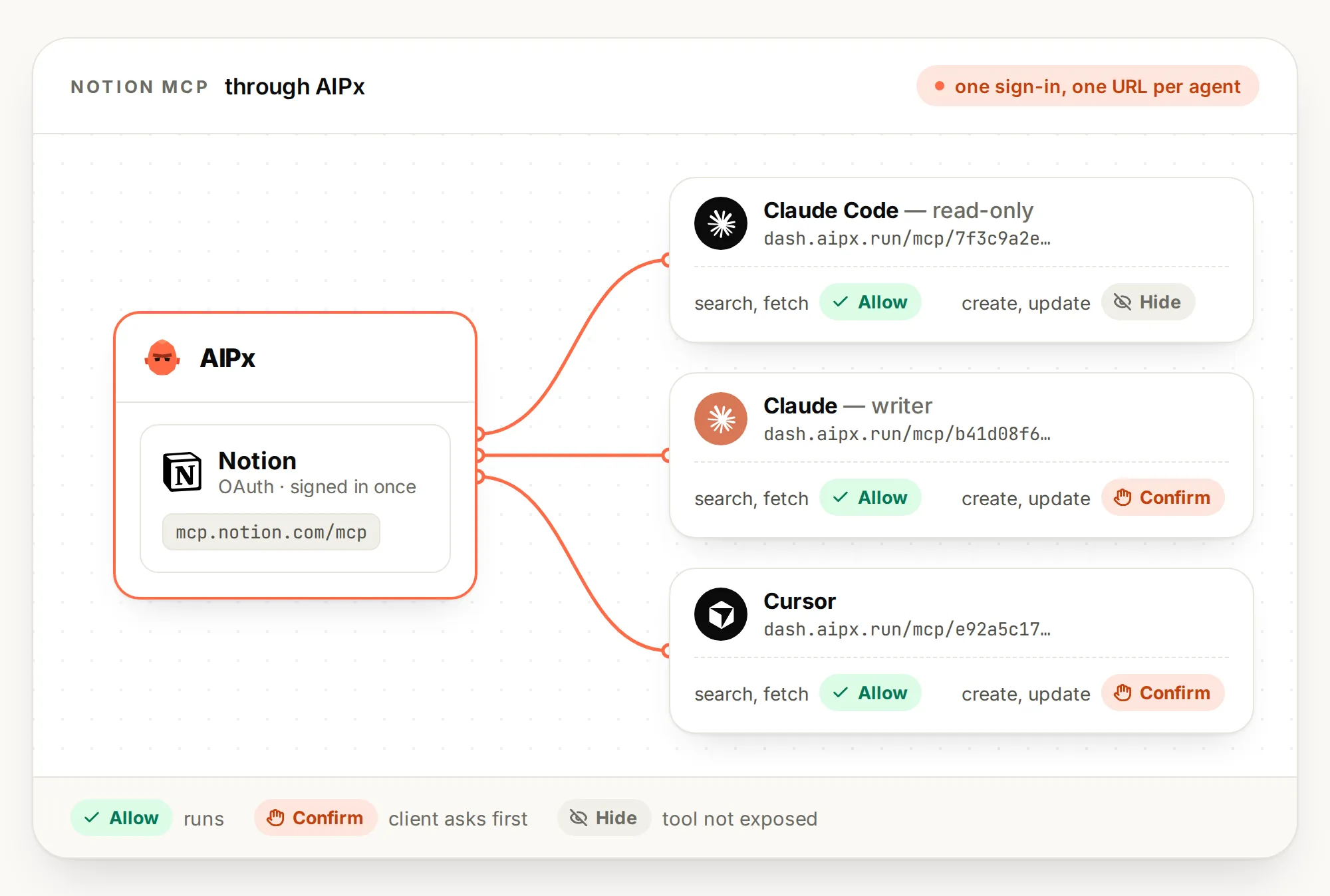The height and width of the screenshot is (896, 1330).
Task: Click the client asks first legend text
Action: click(458, 819)
